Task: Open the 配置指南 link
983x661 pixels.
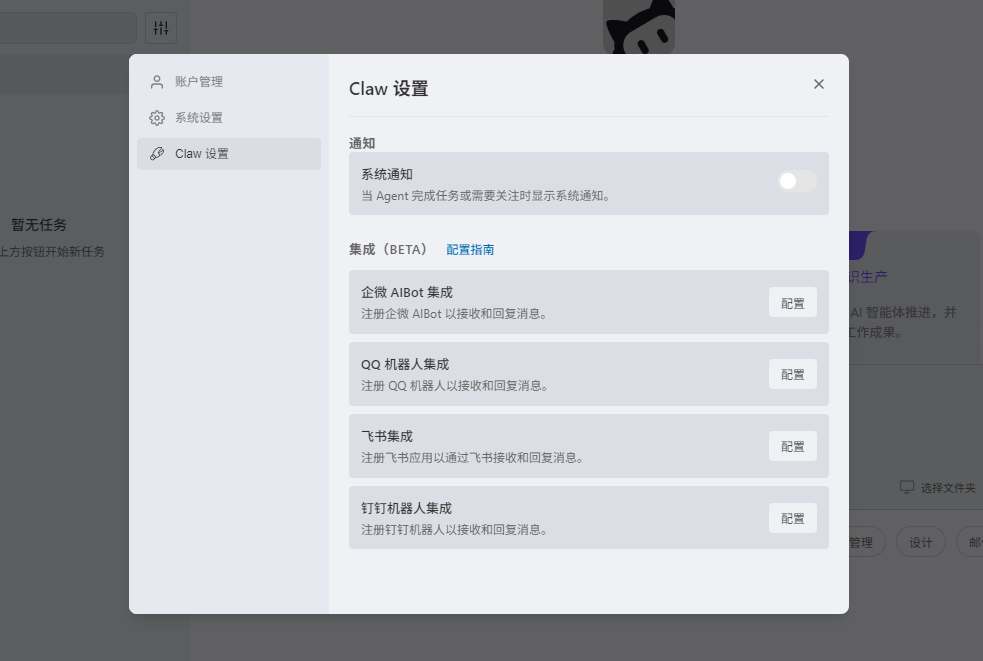Action: (x=470, y=250)
